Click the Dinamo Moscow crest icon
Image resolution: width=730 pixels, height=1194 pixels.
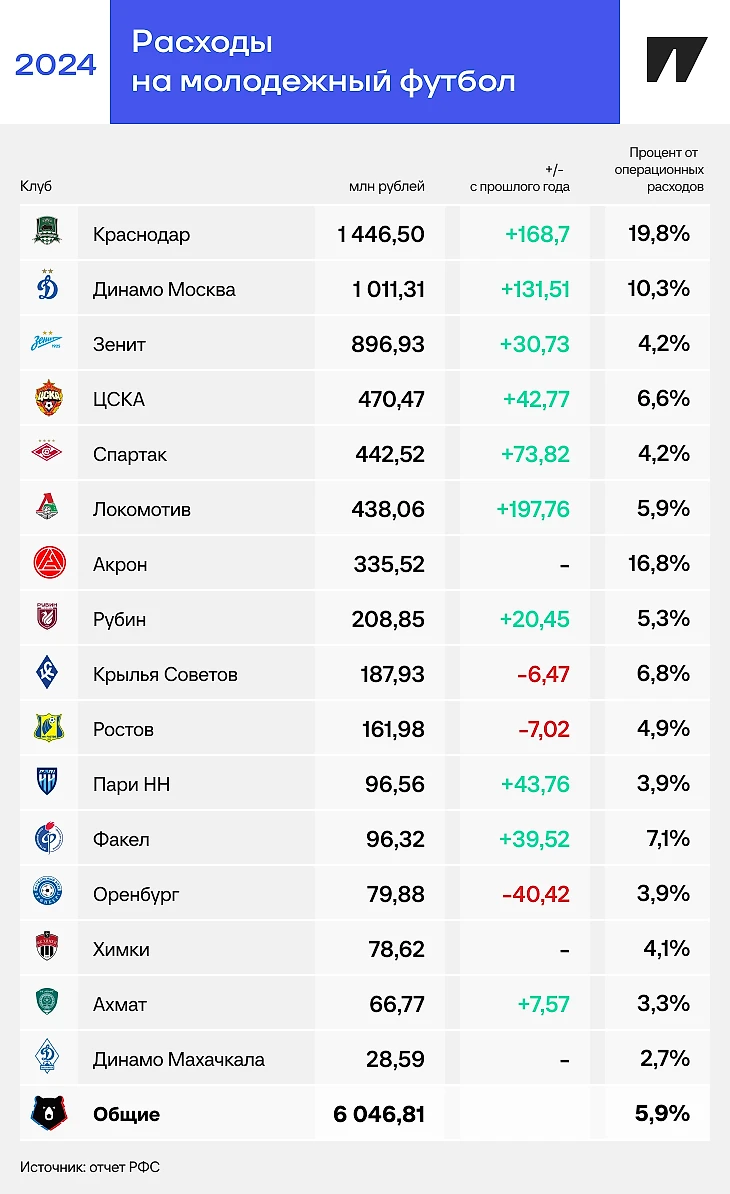coord(47,285)
